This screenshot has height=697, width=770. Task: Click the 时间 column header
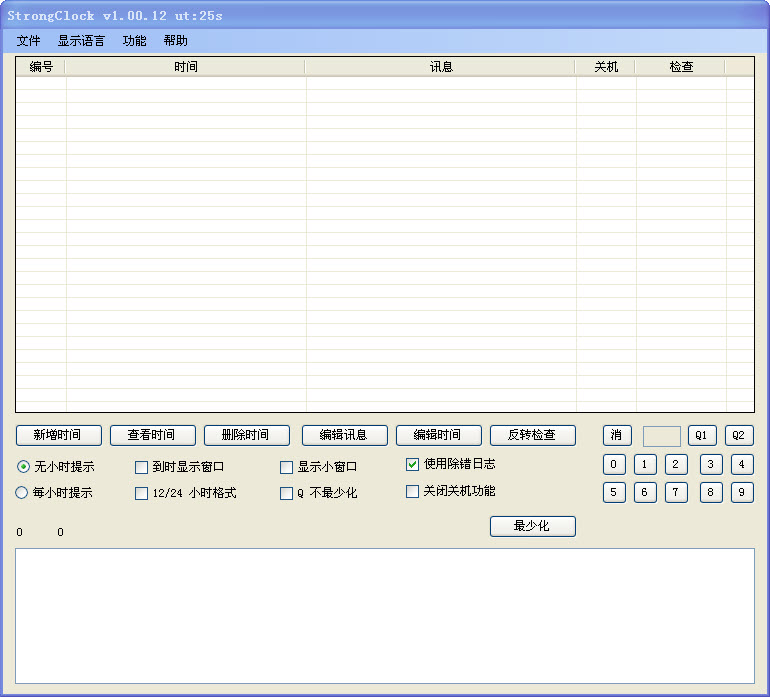tap(185, 67)
